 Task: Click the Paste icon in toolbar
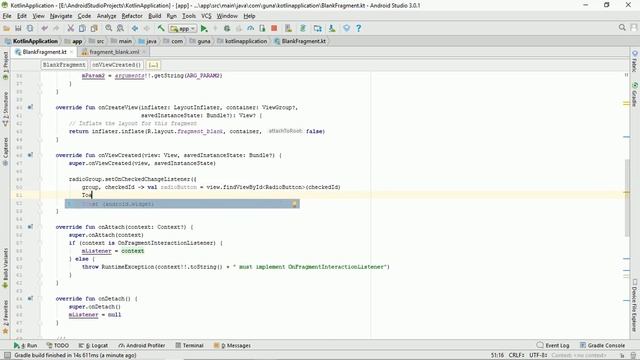94,28
